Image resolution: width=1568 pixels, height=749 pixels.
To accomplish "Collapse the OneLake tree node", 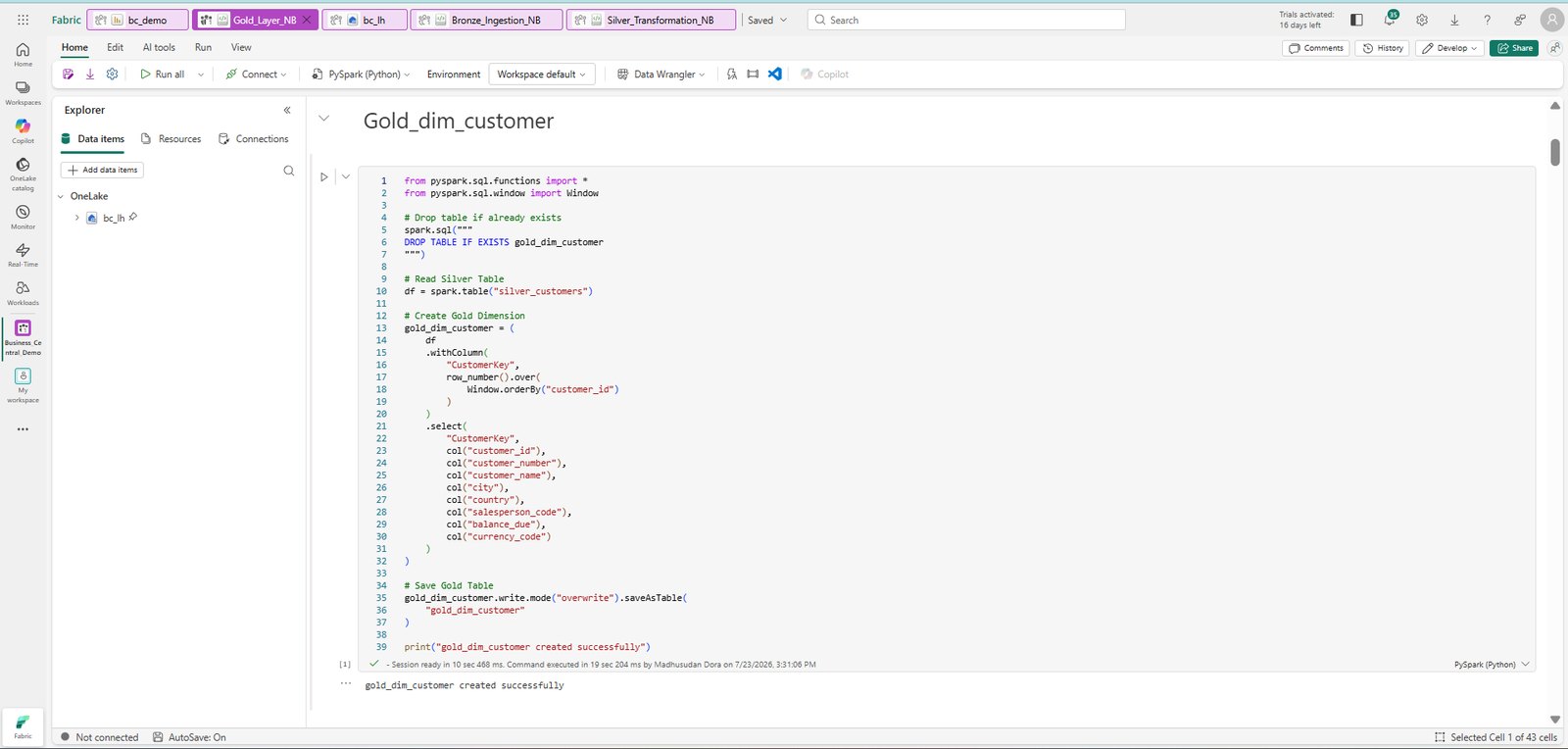I will pos(61,196).
